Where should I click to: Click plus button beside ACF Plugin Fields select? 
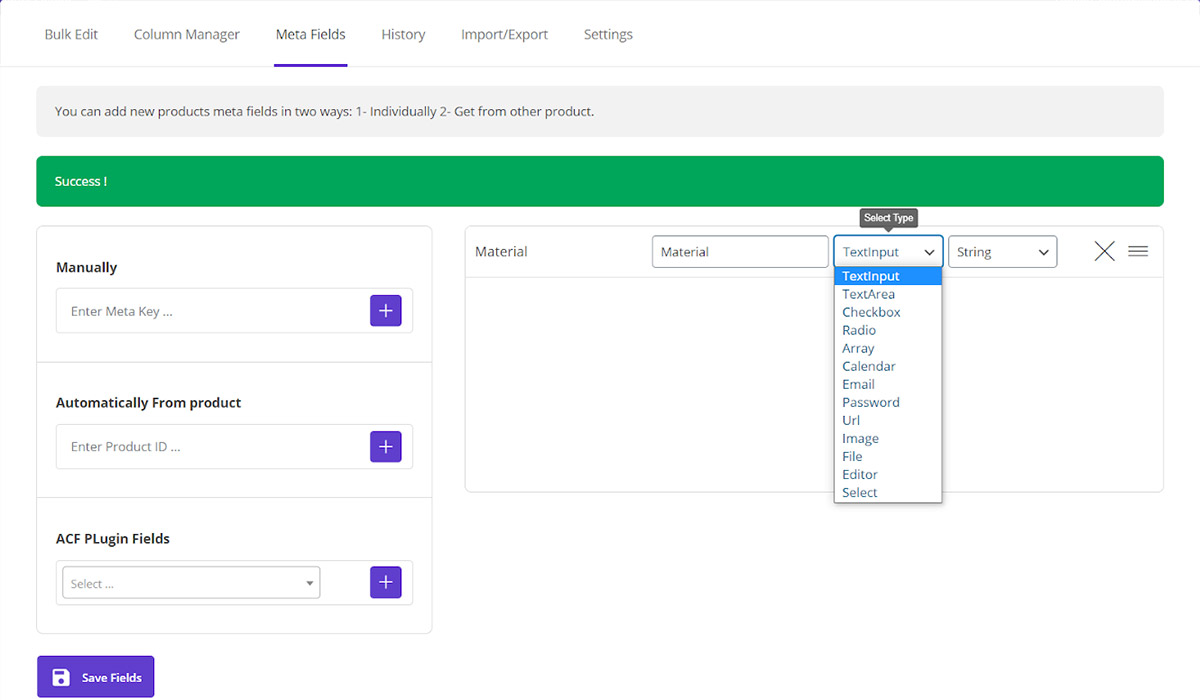385,583
